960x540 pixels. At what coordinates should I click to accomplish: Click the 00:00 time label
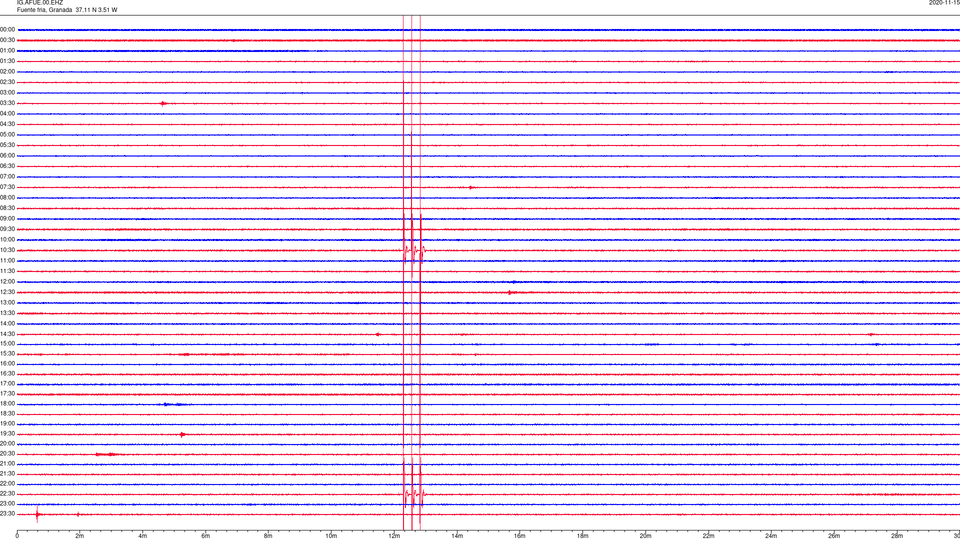point(7,30)
